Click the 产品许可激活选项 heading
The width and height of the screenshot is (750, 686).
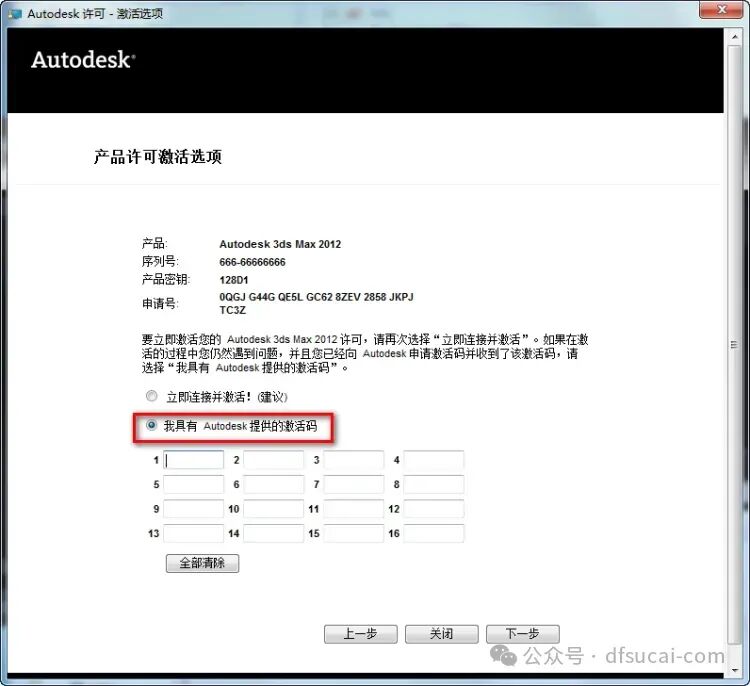point(157,156)
